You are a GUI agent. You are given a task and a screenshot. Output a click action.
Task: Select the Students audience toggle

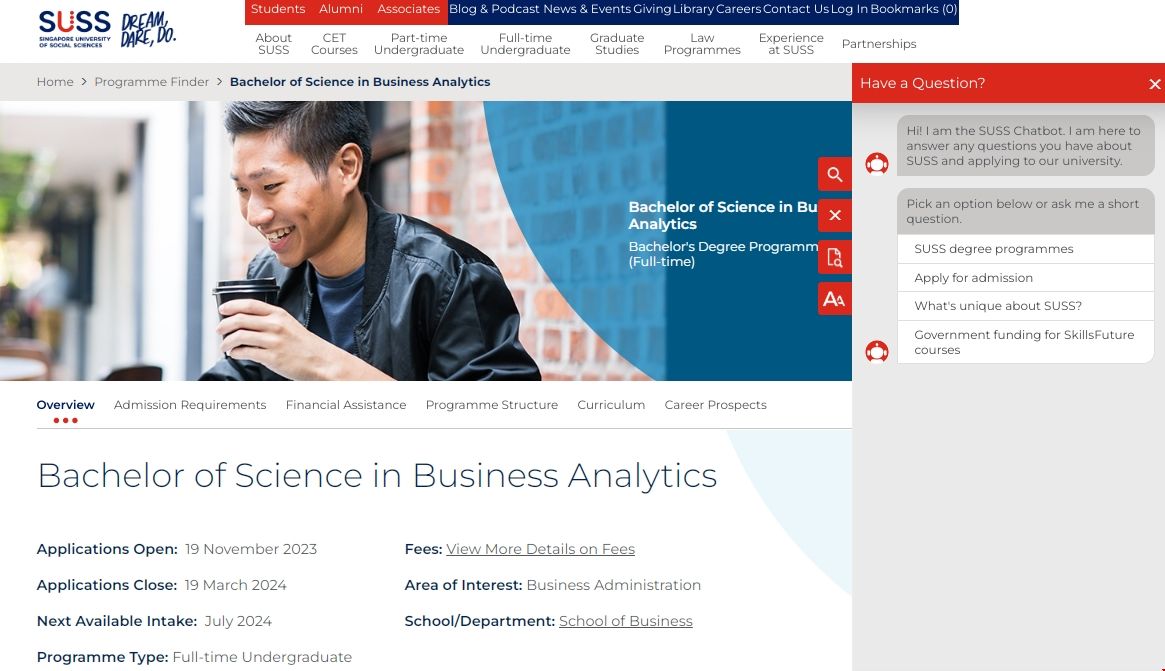277,9
